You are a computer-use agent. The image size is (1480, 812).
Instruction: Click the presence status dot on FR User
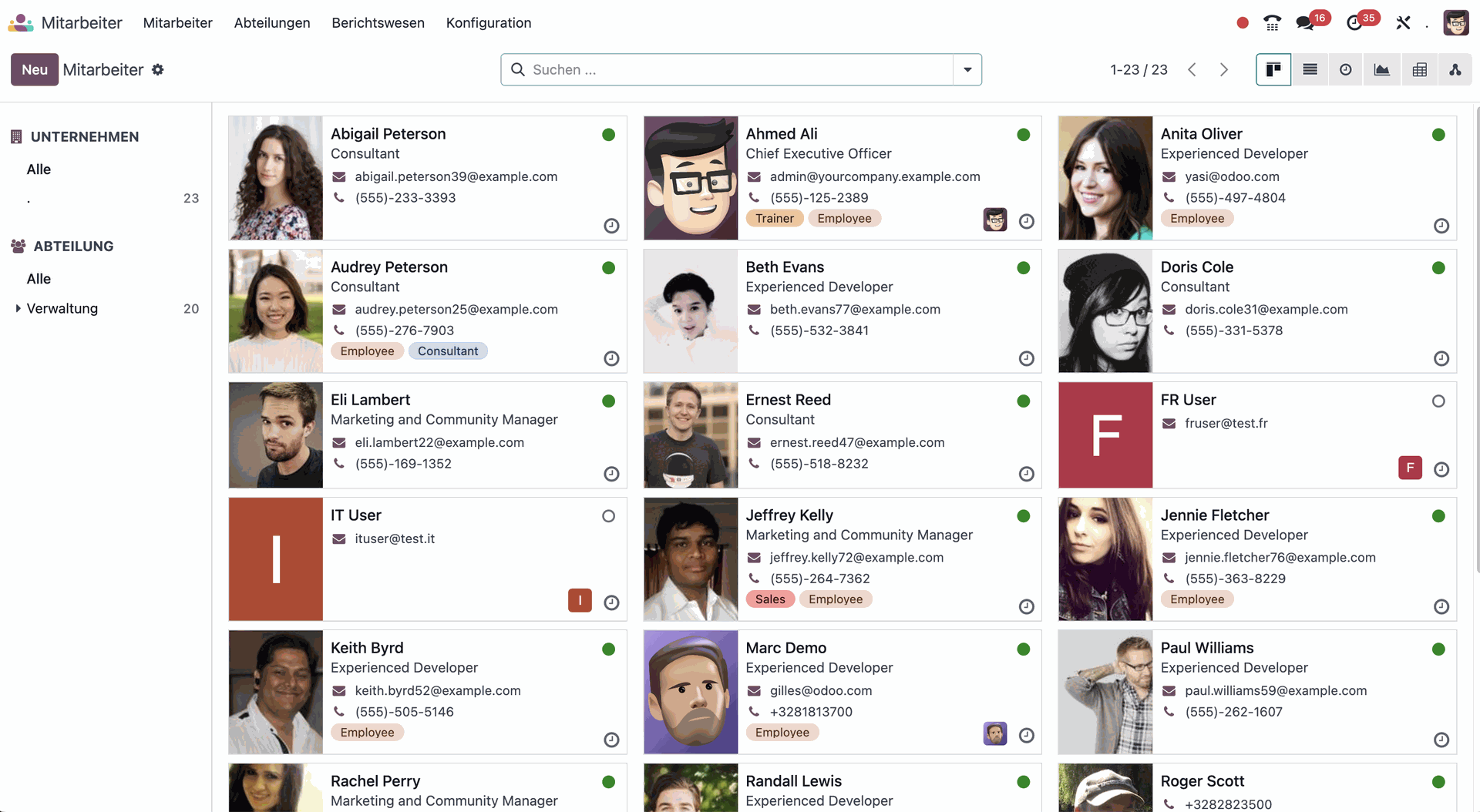pos(1438,401)
